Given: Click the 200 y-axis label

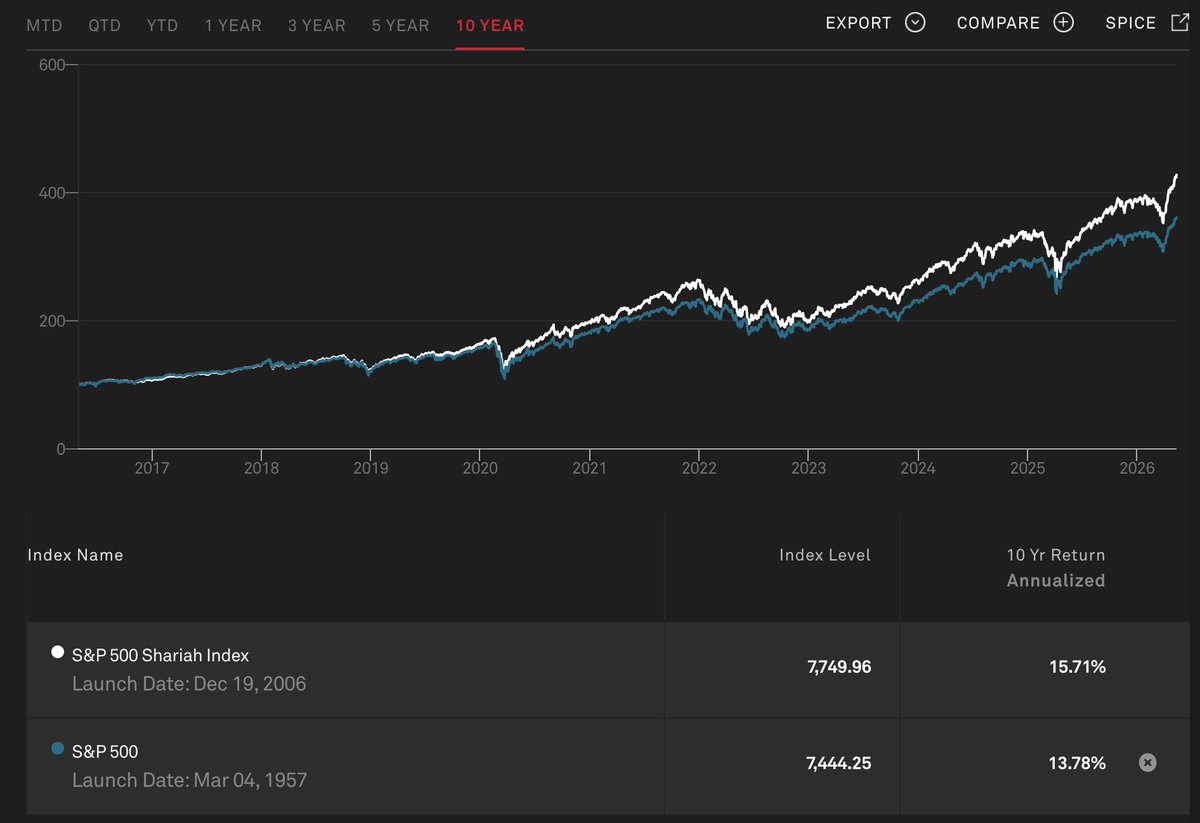Looking at the screenshot, I should [x=52, y=321].
